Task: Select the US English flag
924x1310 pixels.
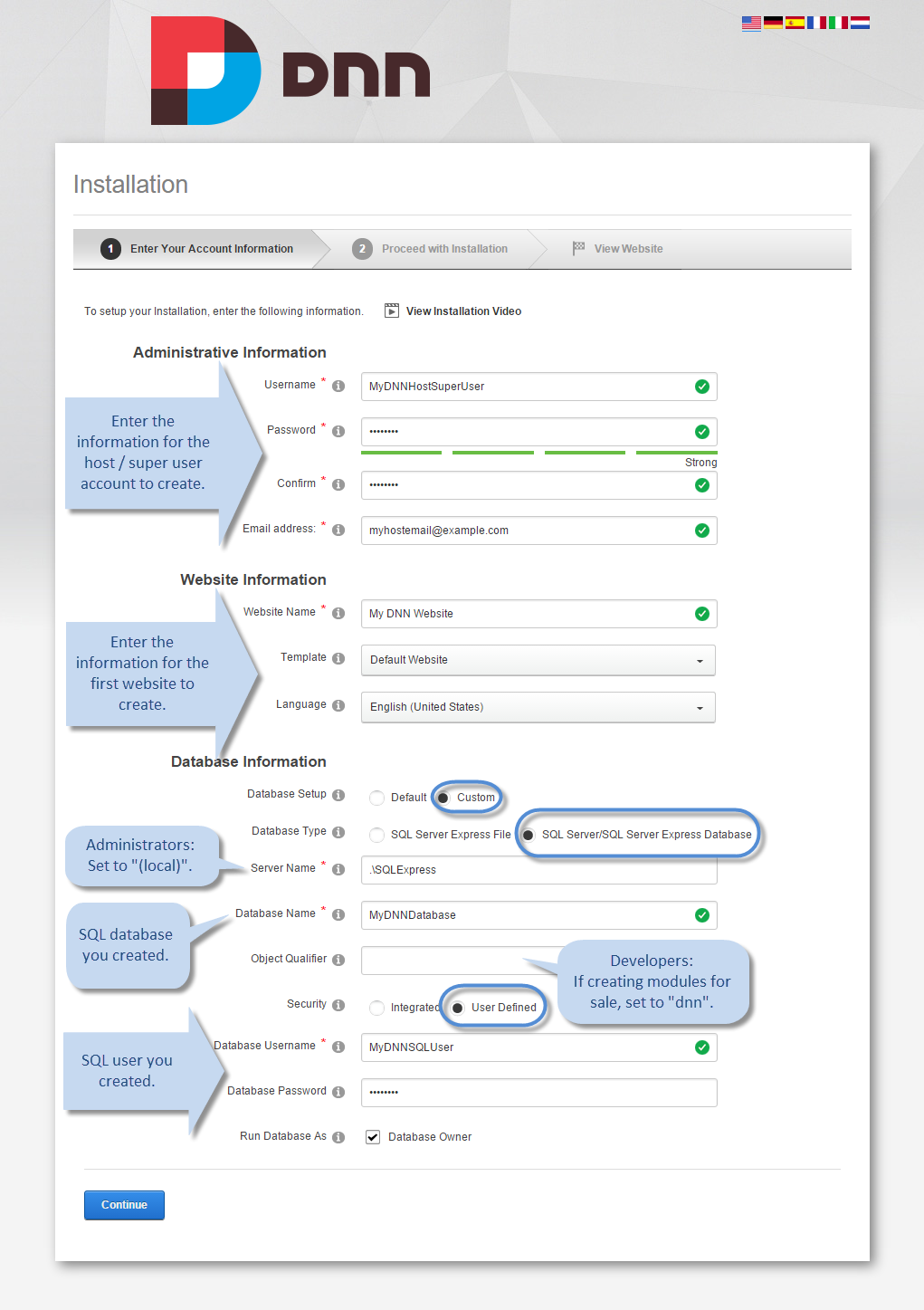Action: 751,24
